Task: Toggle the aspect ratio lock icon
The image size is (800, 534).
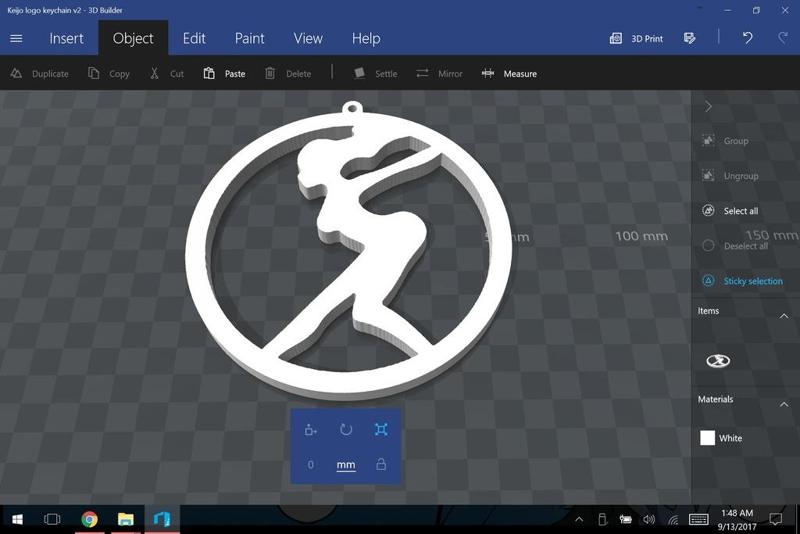Action: tap(381, 465)
